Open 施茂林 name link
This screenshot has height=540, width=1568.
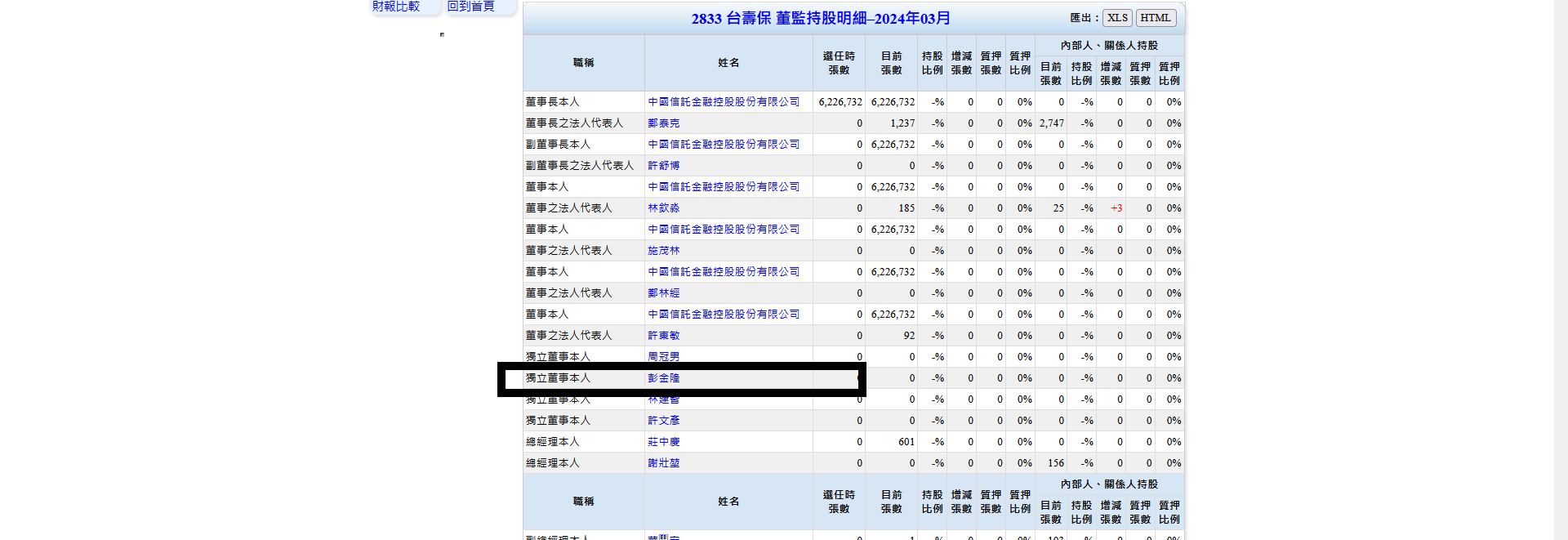pyautogui.click(x=663, y=251)
